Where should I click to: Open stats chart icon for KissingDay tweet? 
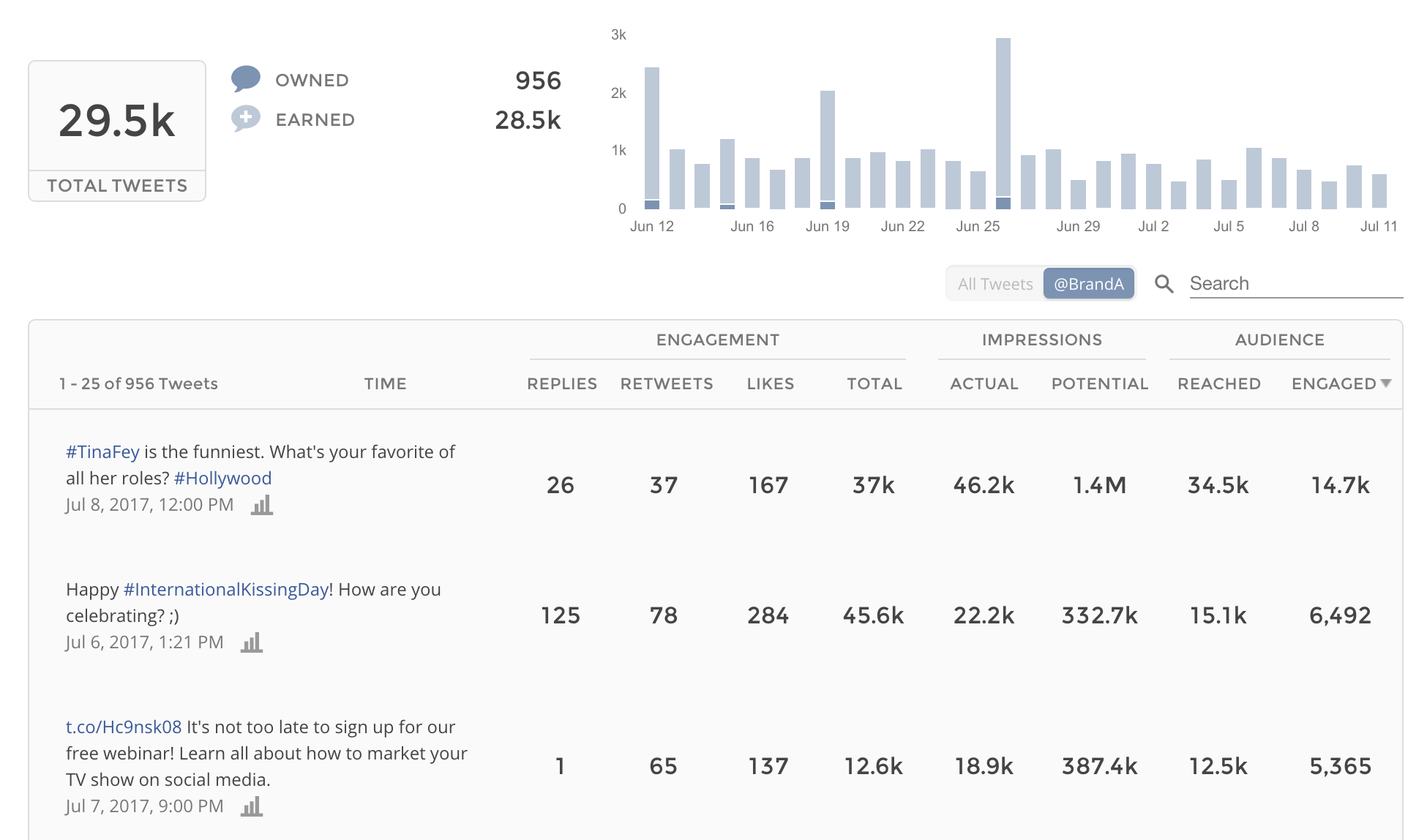tap(252, 642)
